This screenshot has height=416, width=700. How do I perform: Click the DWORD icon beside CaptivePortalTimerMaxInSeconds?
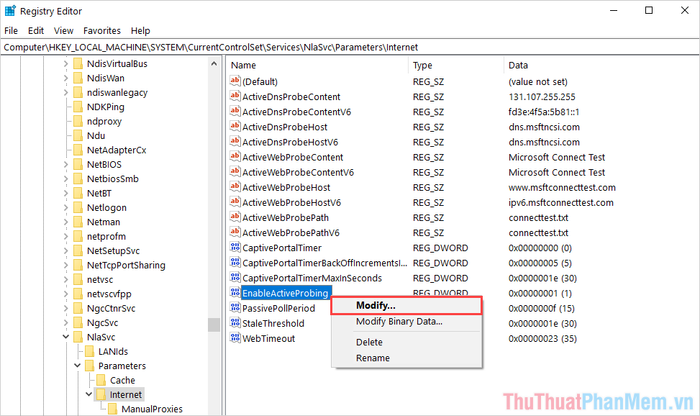point(235,277)
